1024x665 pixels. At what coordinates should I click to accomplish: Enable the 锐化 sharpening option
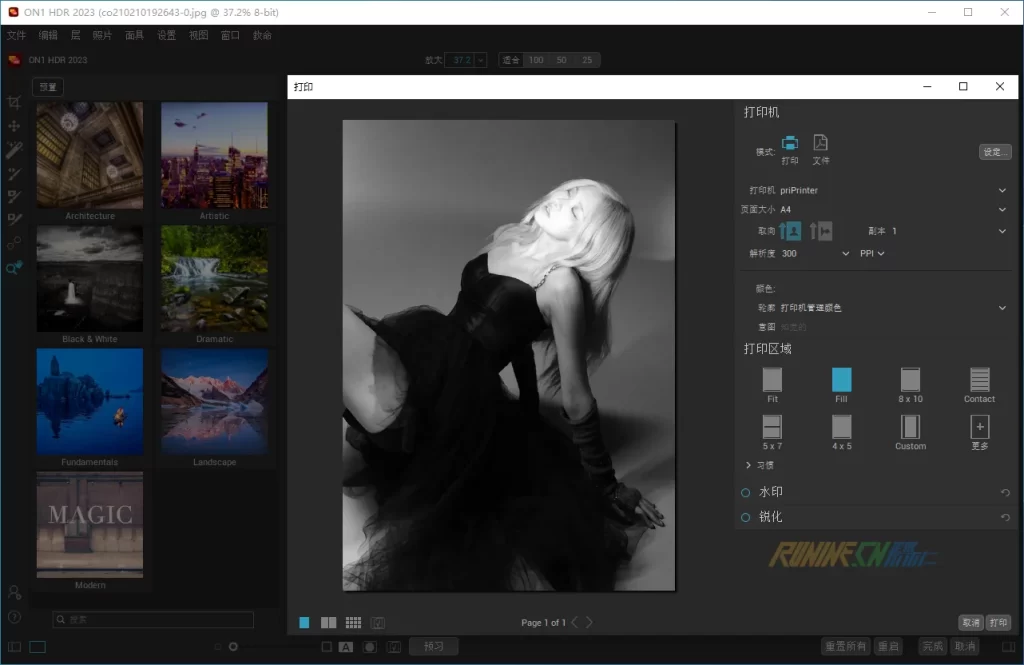[x=746, y=517]
